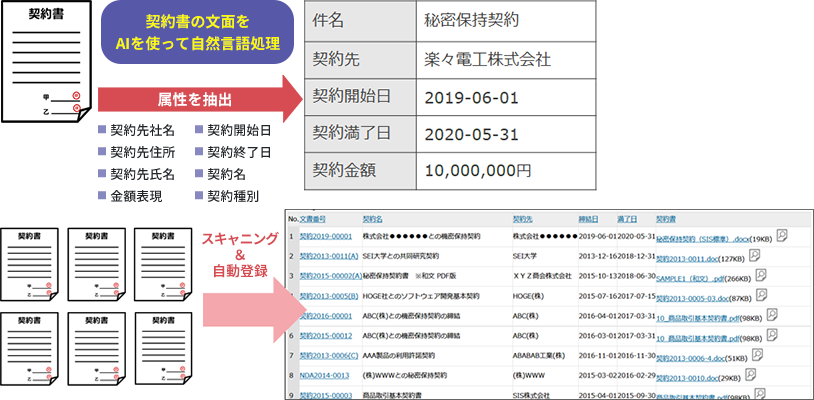Select cell 秘密保持契約書 ※和文 PDF版
Viewport: 814px width, 400px height.
[410, 276]
